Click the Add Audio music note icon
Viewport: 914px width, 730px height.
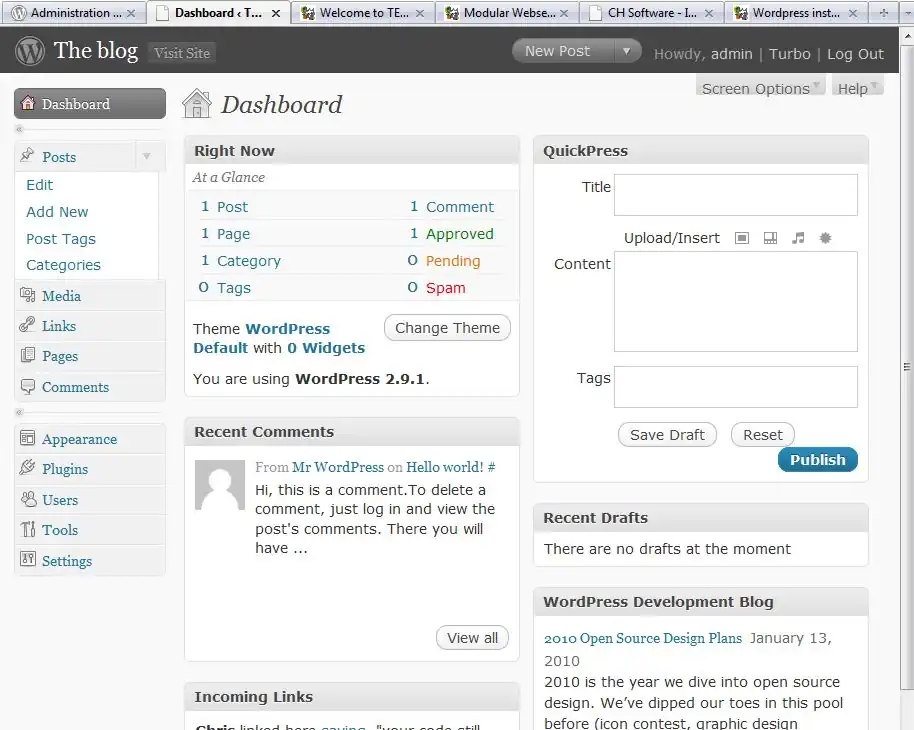coord(798,238)
